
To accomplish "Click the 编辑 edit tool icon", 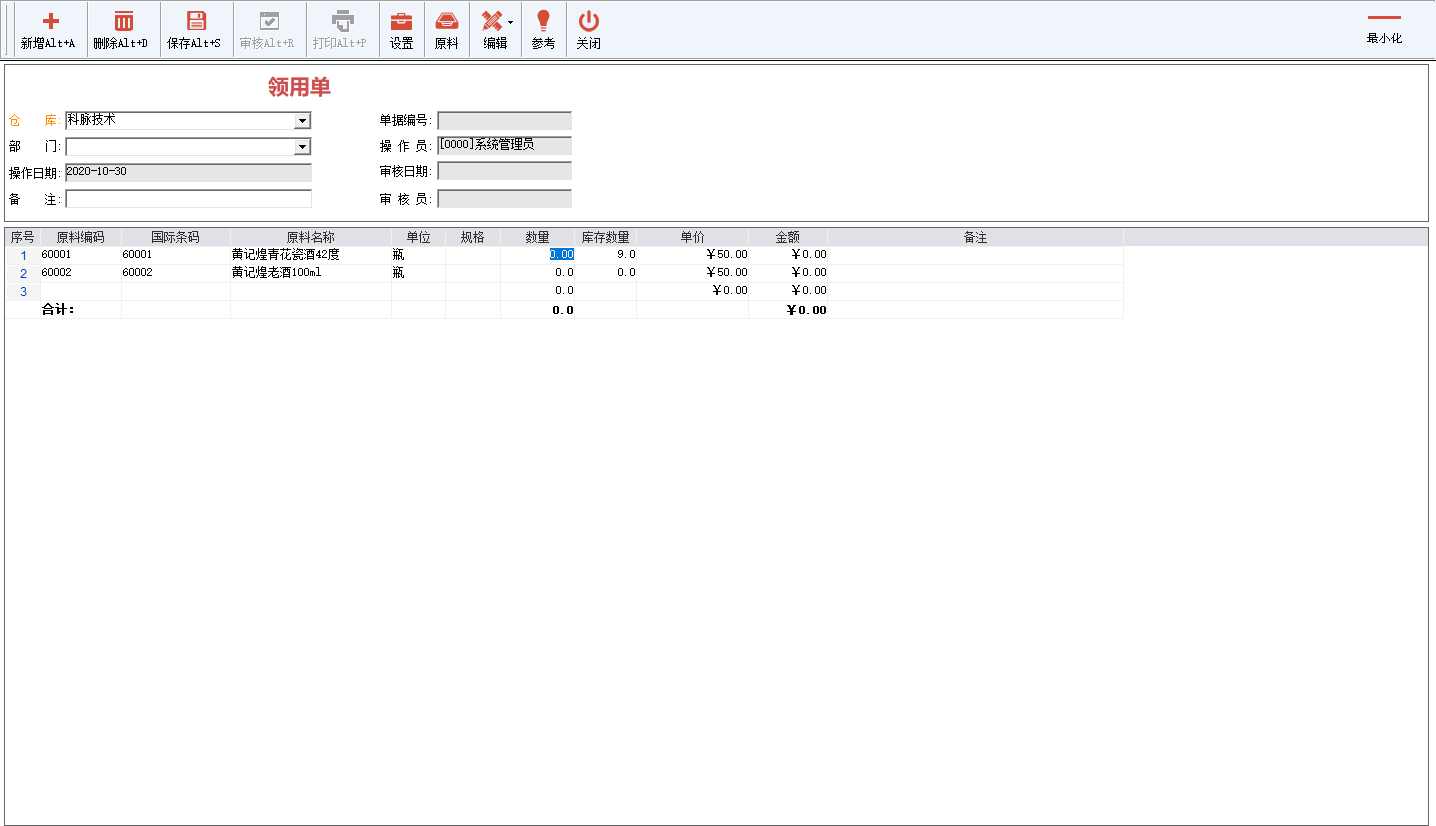I will click(492, 21).
